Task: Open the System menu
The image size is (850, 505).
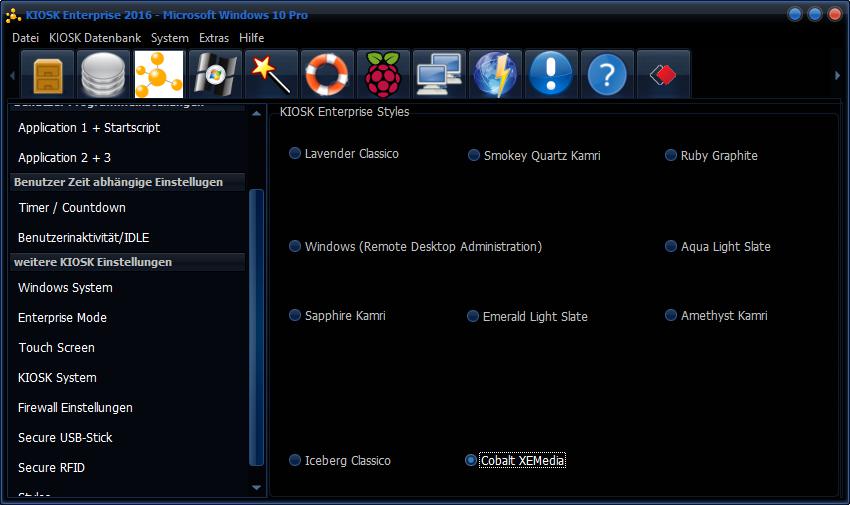Action: click(x=170, y=38)
